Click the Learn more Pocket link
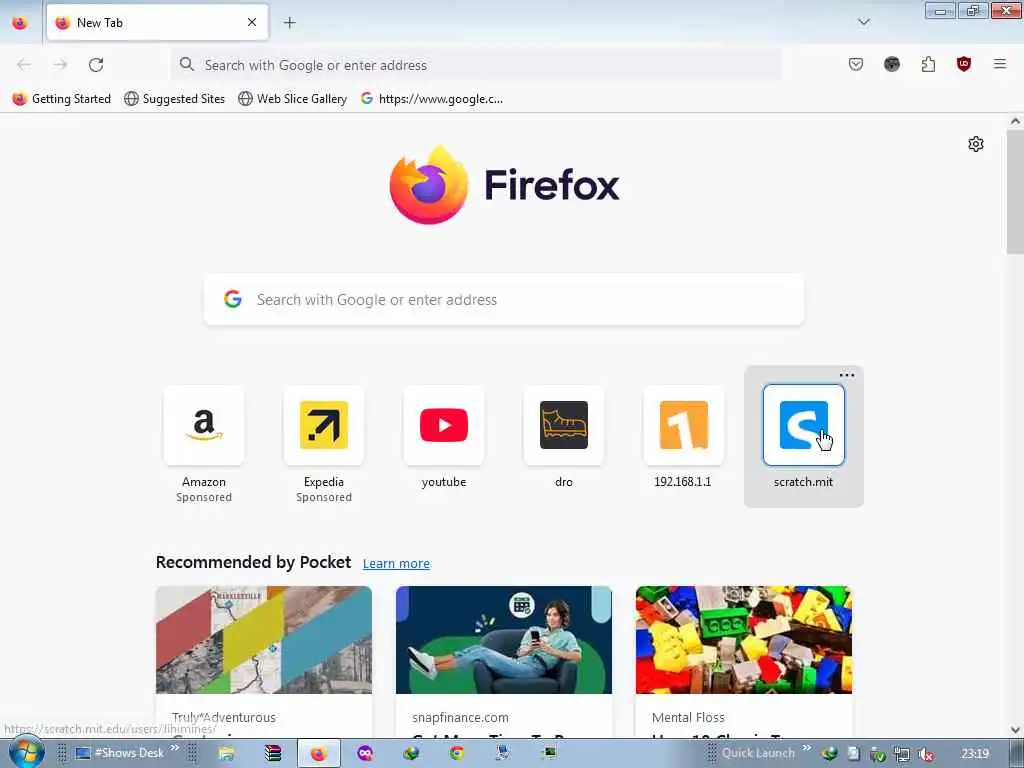 click(396, 563)
